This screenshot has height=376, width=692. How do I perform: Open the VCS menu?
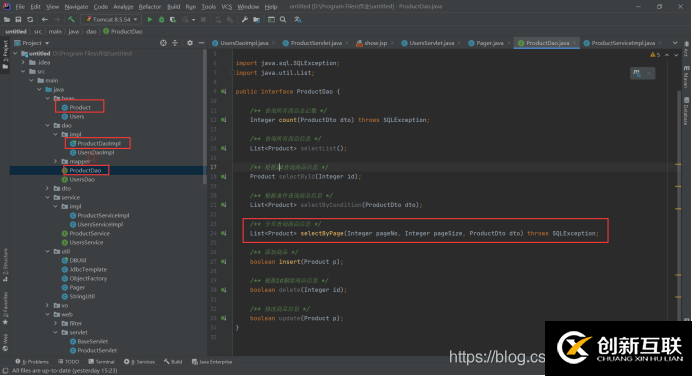coord(226,7)
